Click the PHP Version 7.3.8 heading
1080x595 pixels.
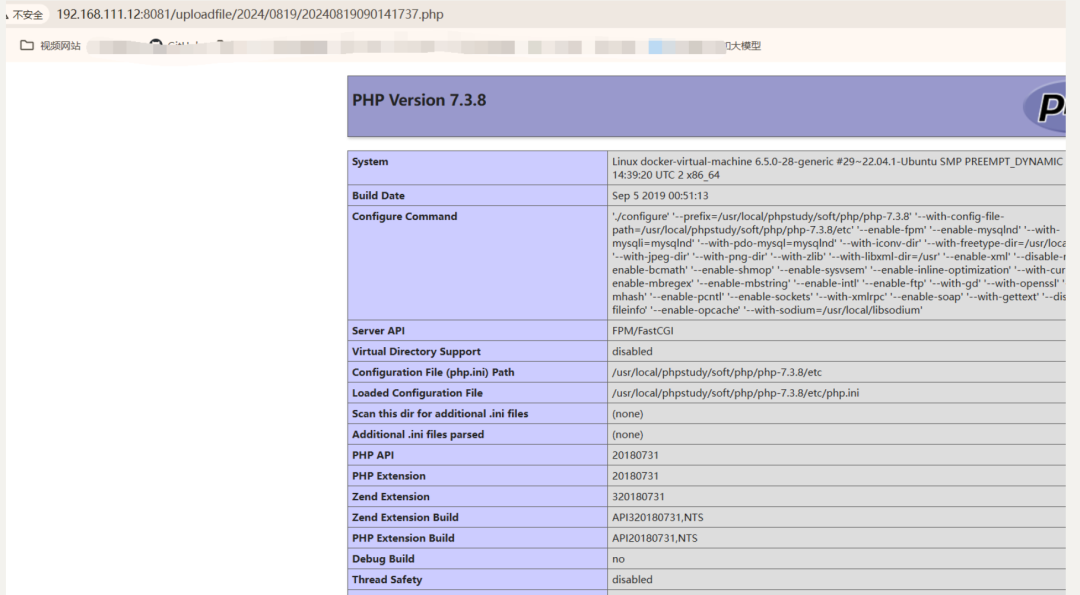point(419,101)
